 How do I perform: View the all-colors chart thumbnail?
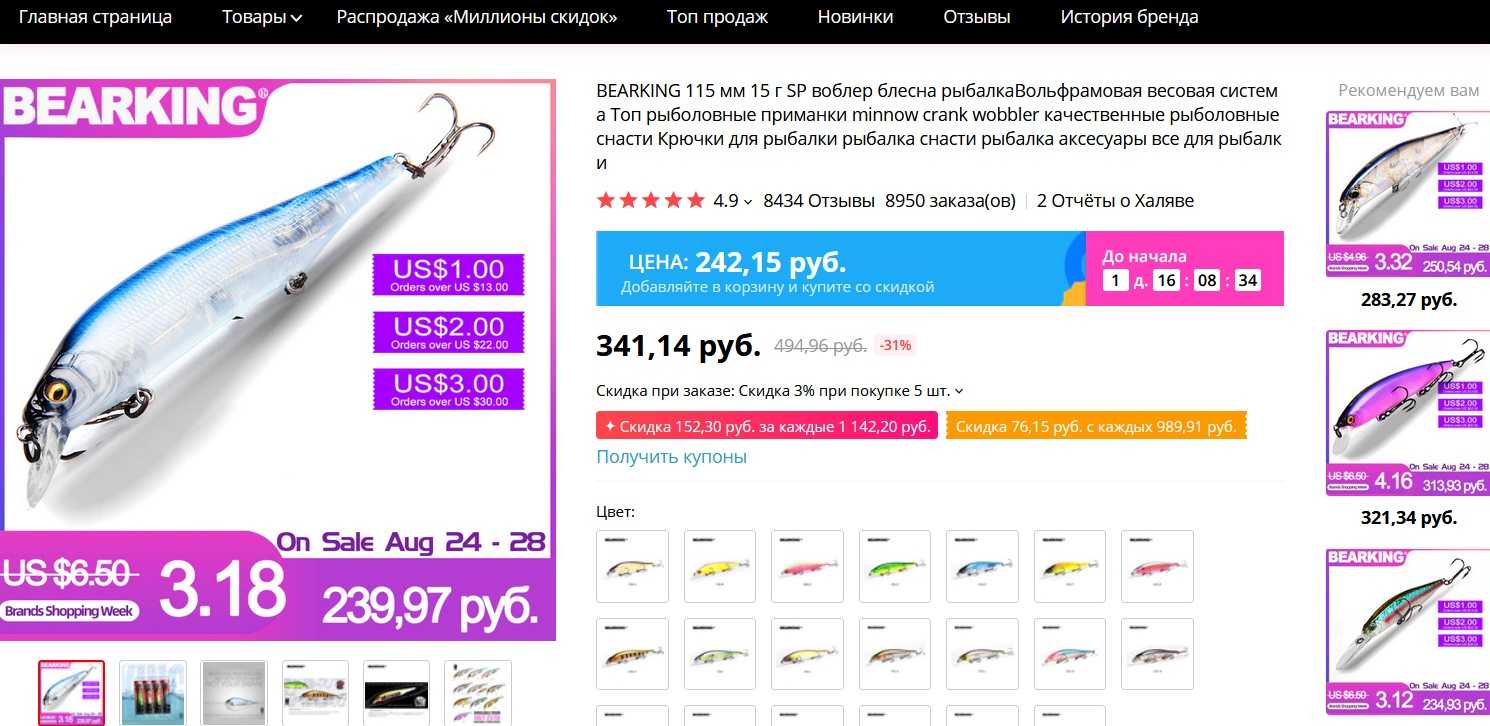477,693
